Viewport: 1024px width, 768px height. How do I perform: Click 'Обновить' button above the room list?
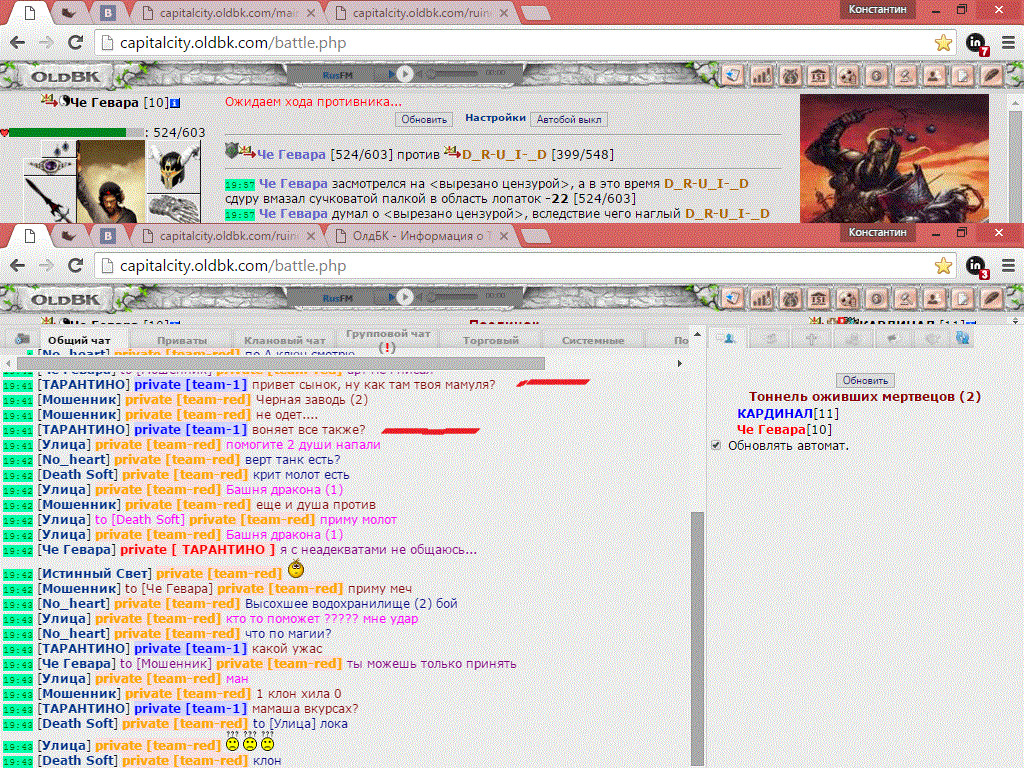click(x=865, y=380)
